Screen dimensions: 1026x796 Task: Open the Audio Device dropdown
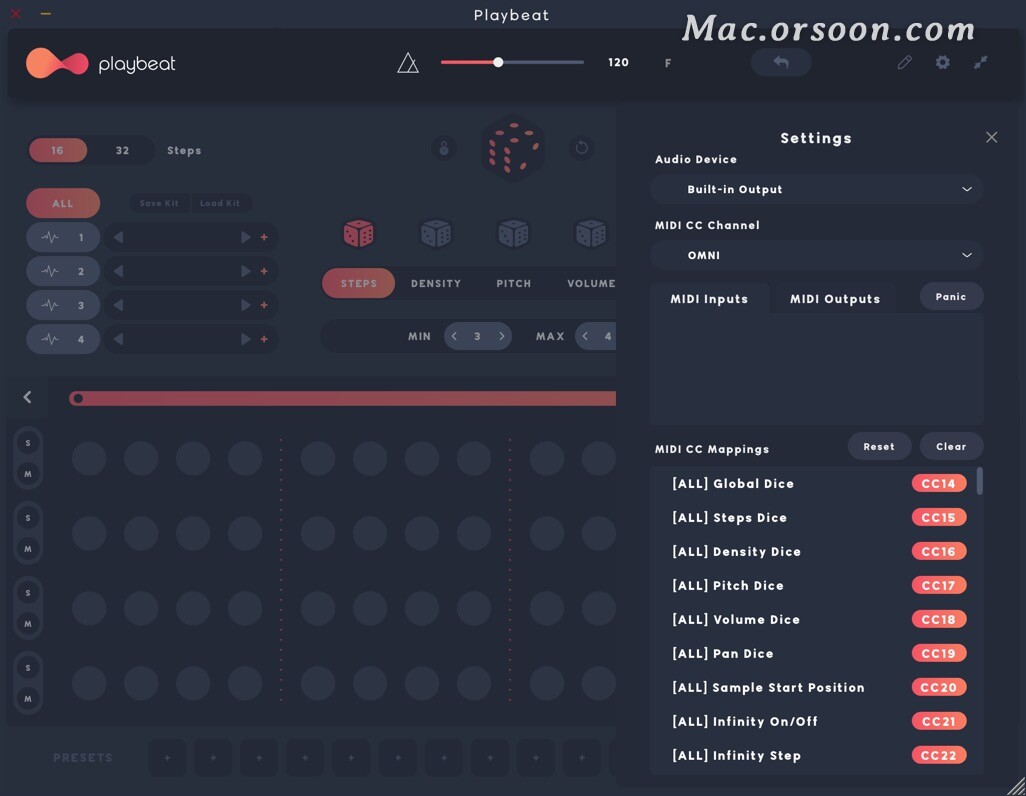(817, 189)
